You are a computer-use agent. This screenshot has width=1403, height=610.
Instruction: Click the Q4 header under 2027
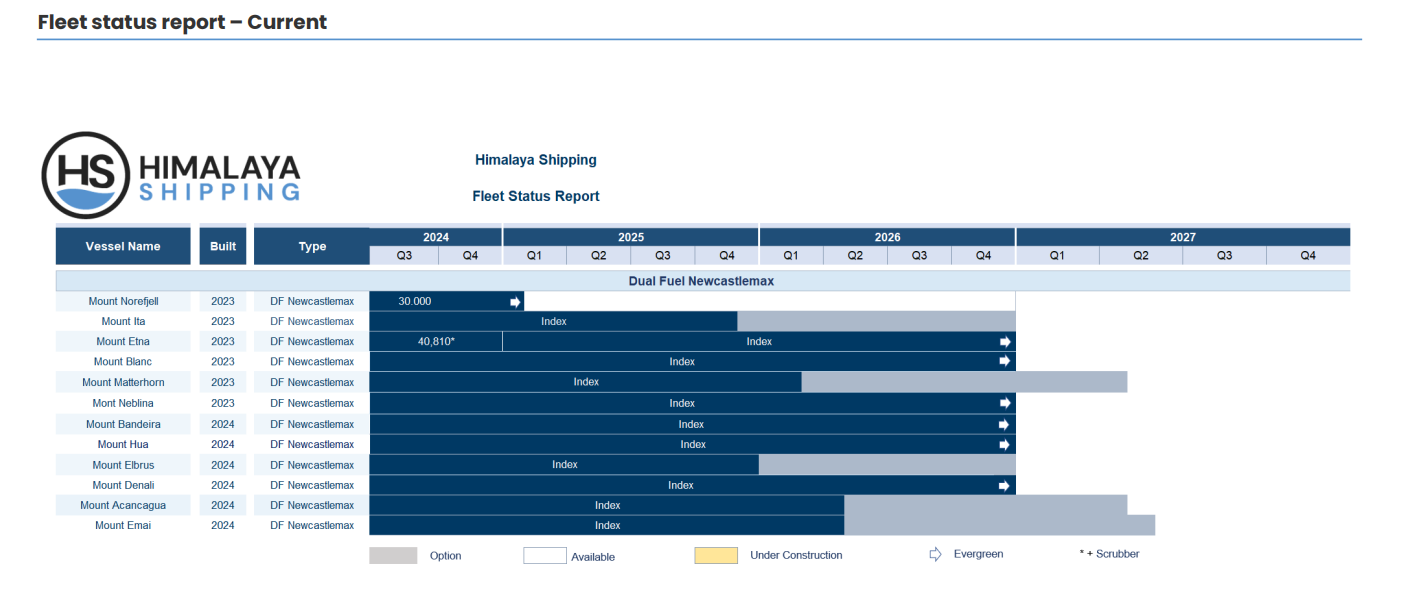coord(1308,255)
